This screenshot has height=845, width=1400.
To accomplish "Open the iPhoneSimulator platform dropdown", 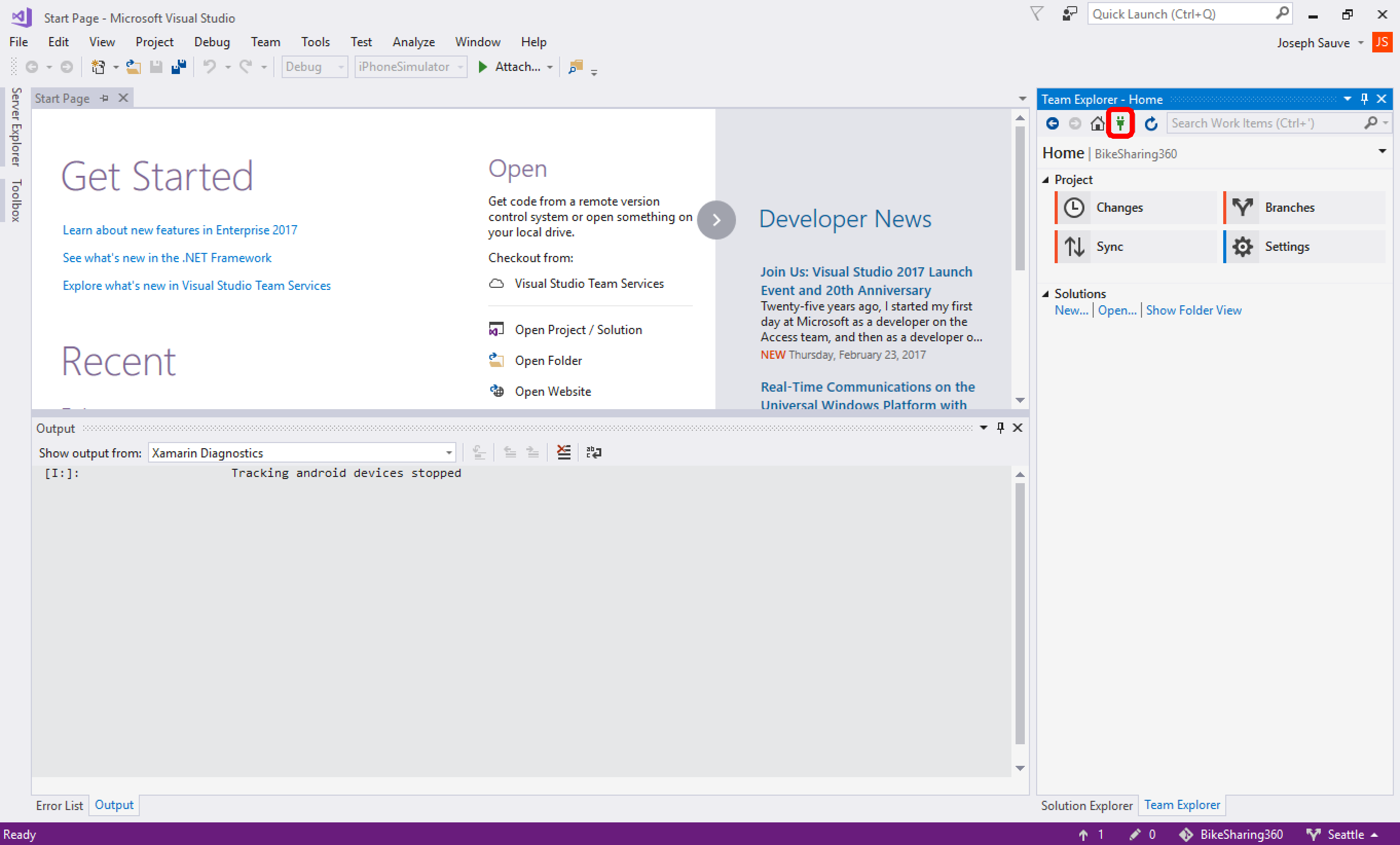I will 411,67.
